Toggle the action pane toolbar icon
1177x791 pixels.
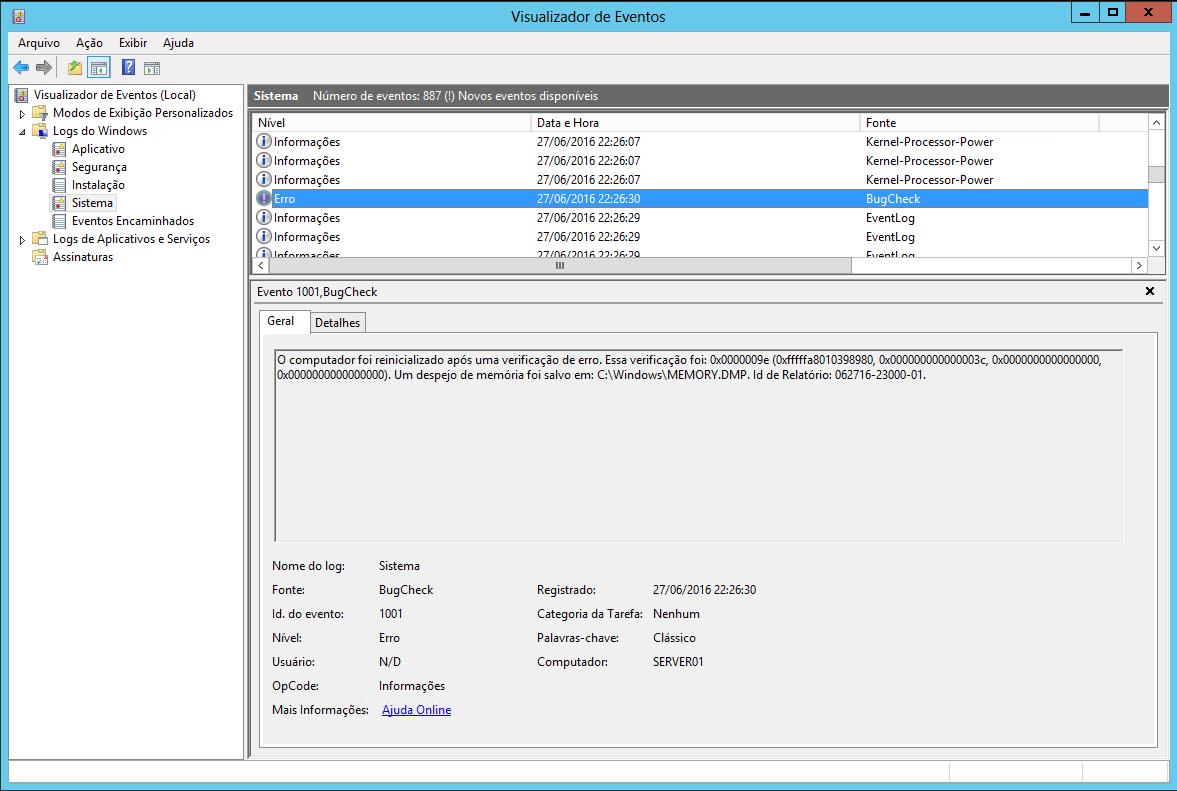point(151,68)
